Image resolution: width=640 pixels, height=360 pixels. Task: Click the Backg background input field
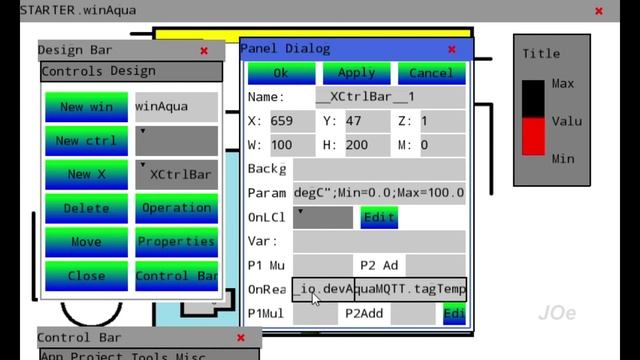[x=379, y=169]
